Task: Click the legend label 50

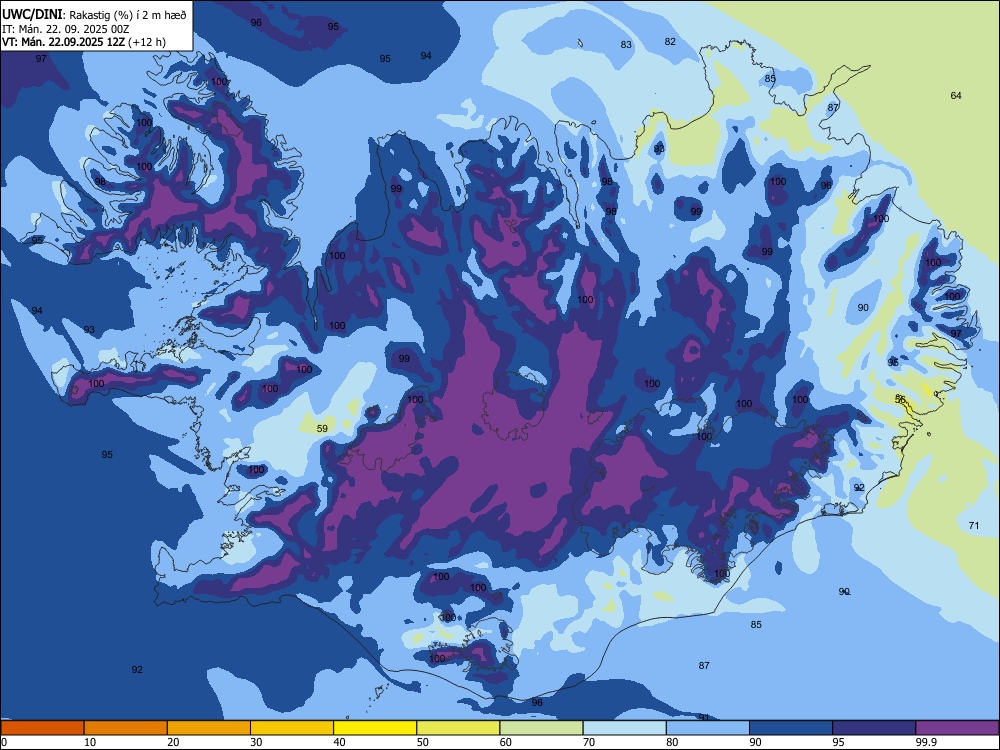Action: (422, 742)
